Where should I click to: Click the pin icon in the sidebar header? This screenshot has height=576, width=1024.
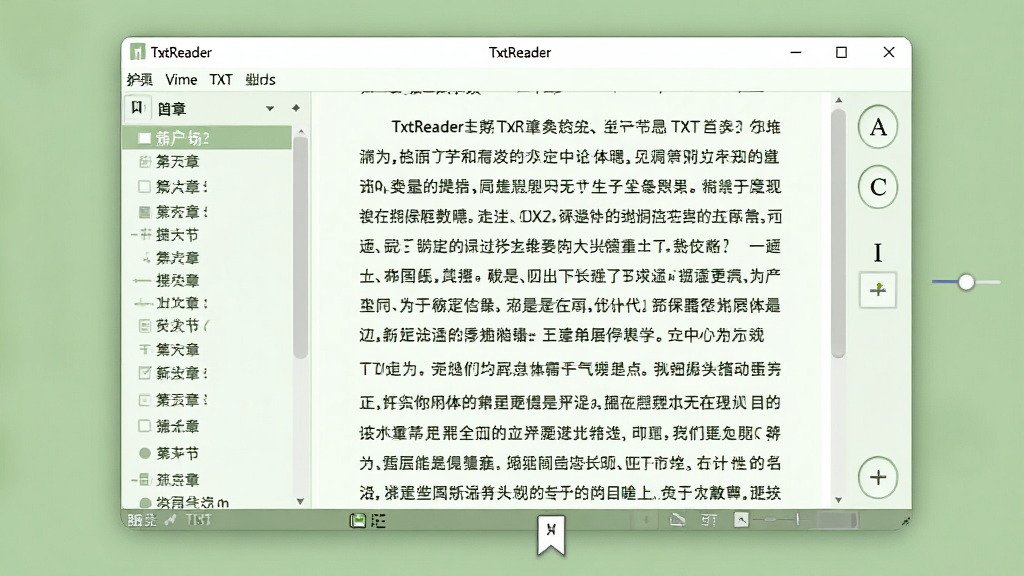pyautogui.click(x=296, y=108)
